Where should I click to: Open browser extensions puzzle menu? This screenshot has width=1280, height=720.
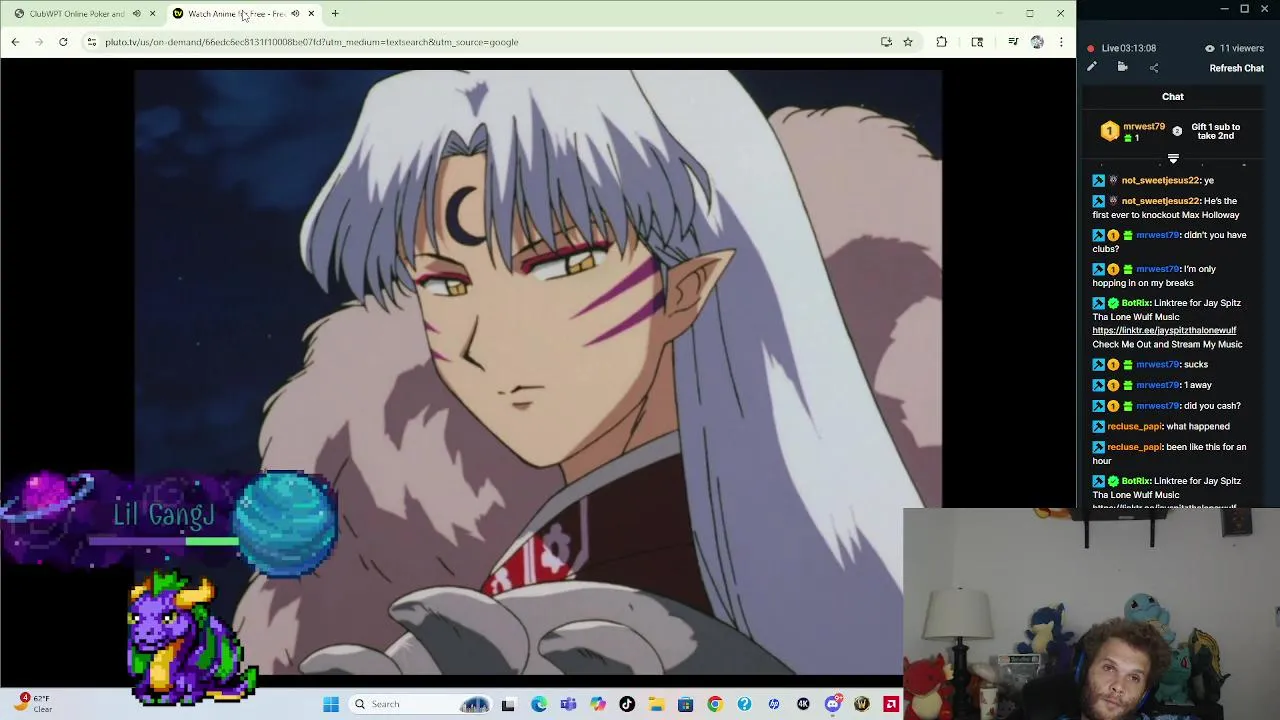[x=941, y=42]
